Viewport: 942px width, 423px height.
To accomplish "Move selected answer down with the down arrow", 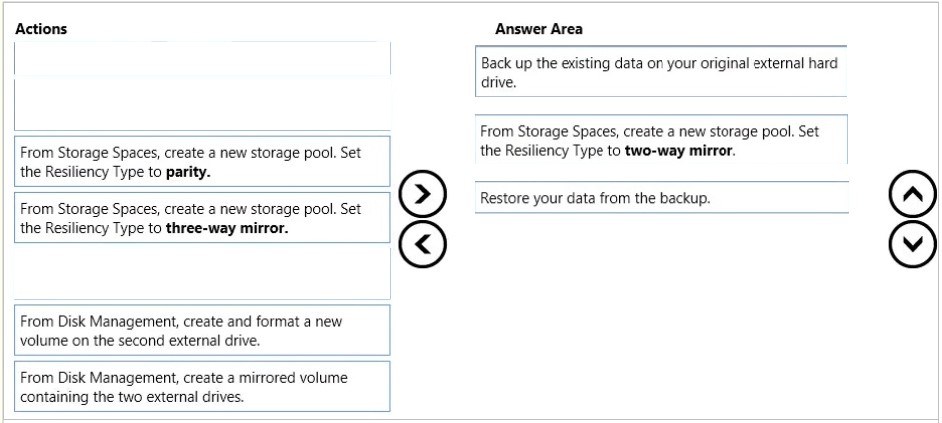I will click(x=912, y=244).
